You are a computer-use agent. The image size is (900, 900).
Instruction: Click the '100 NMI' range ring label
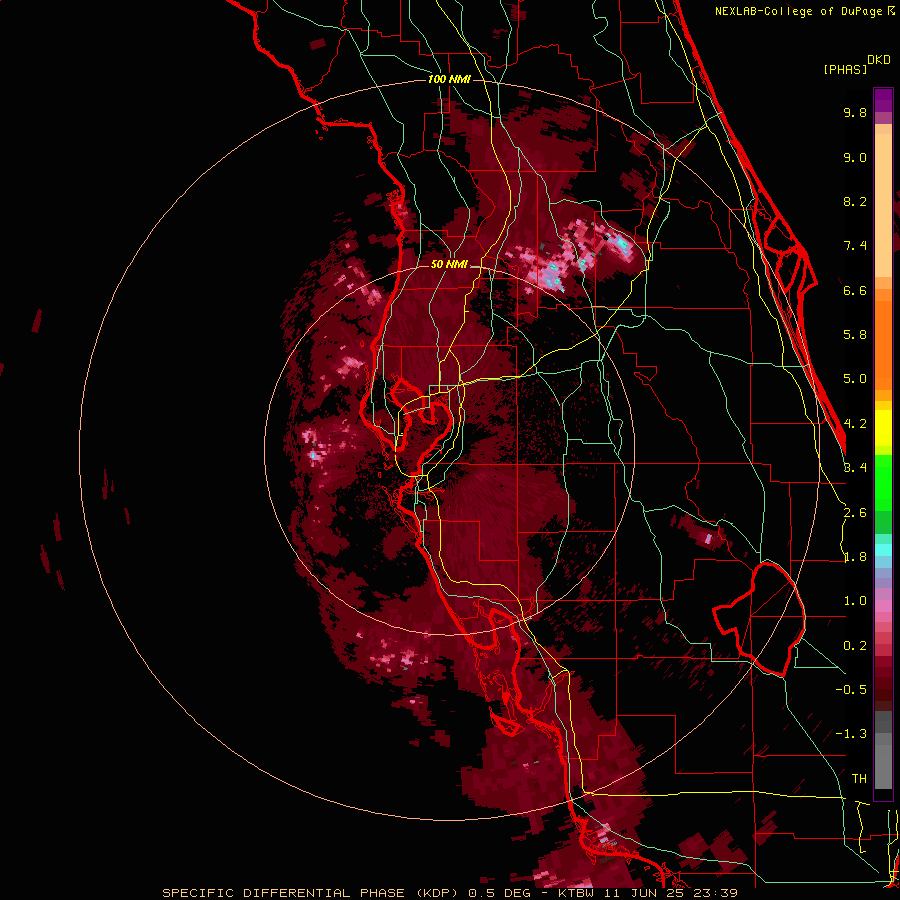pos(449,79)
